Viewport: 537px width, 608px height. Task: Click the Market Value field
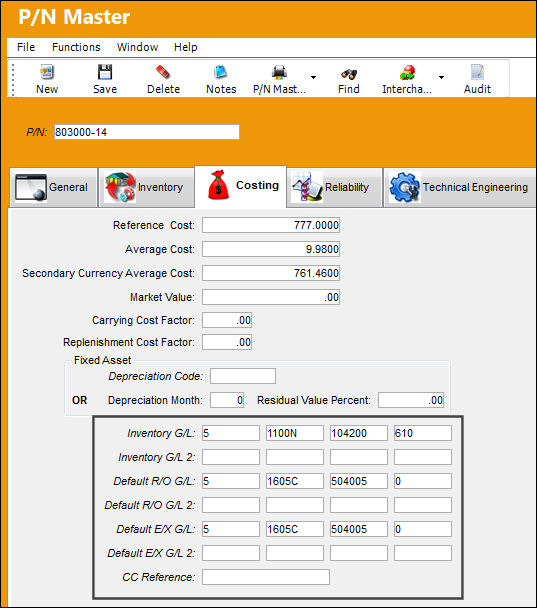(x=271, y=297)
